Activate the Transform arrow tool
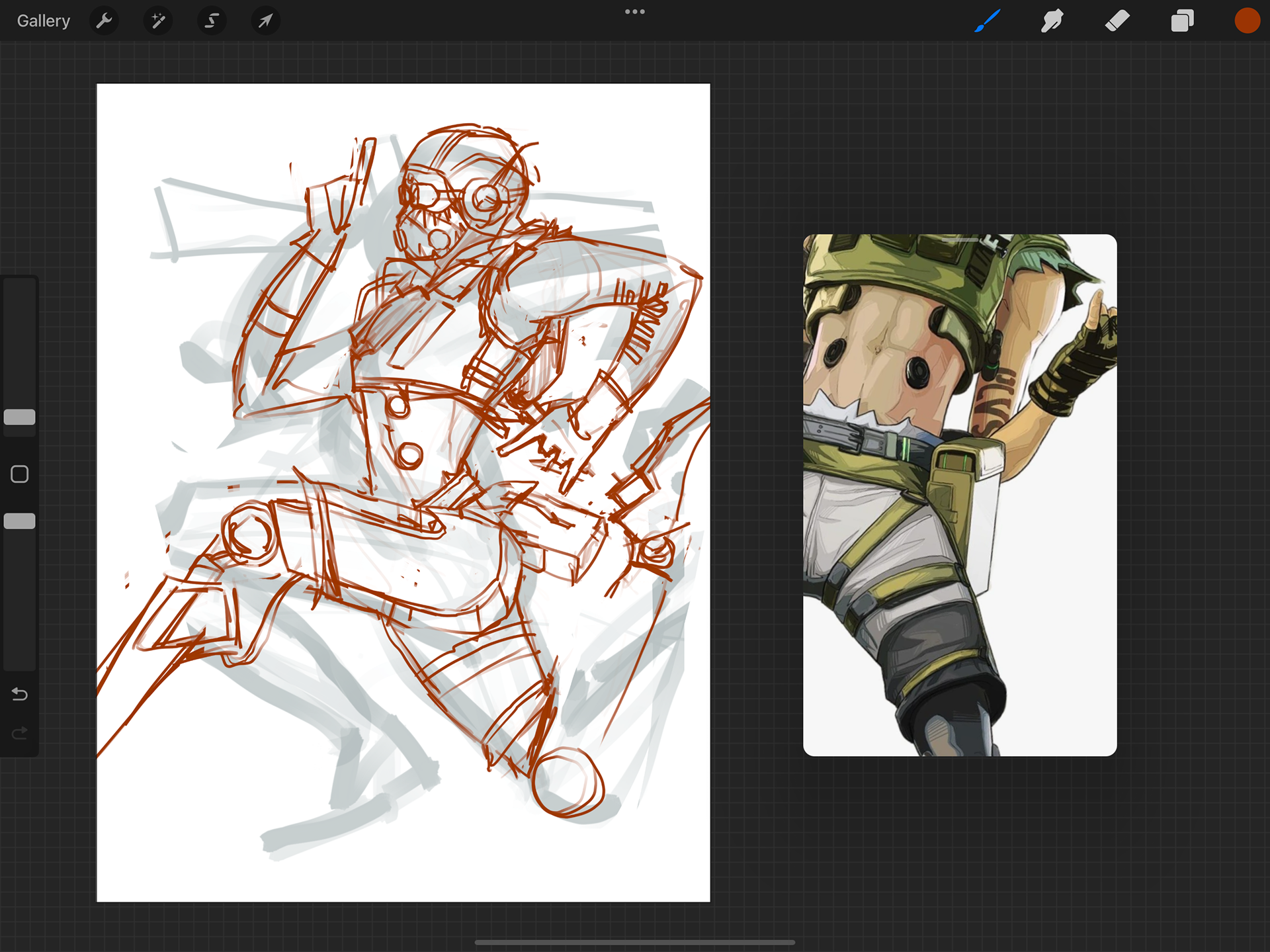This screenshot has height=952, width=1270. pos(265,21)
